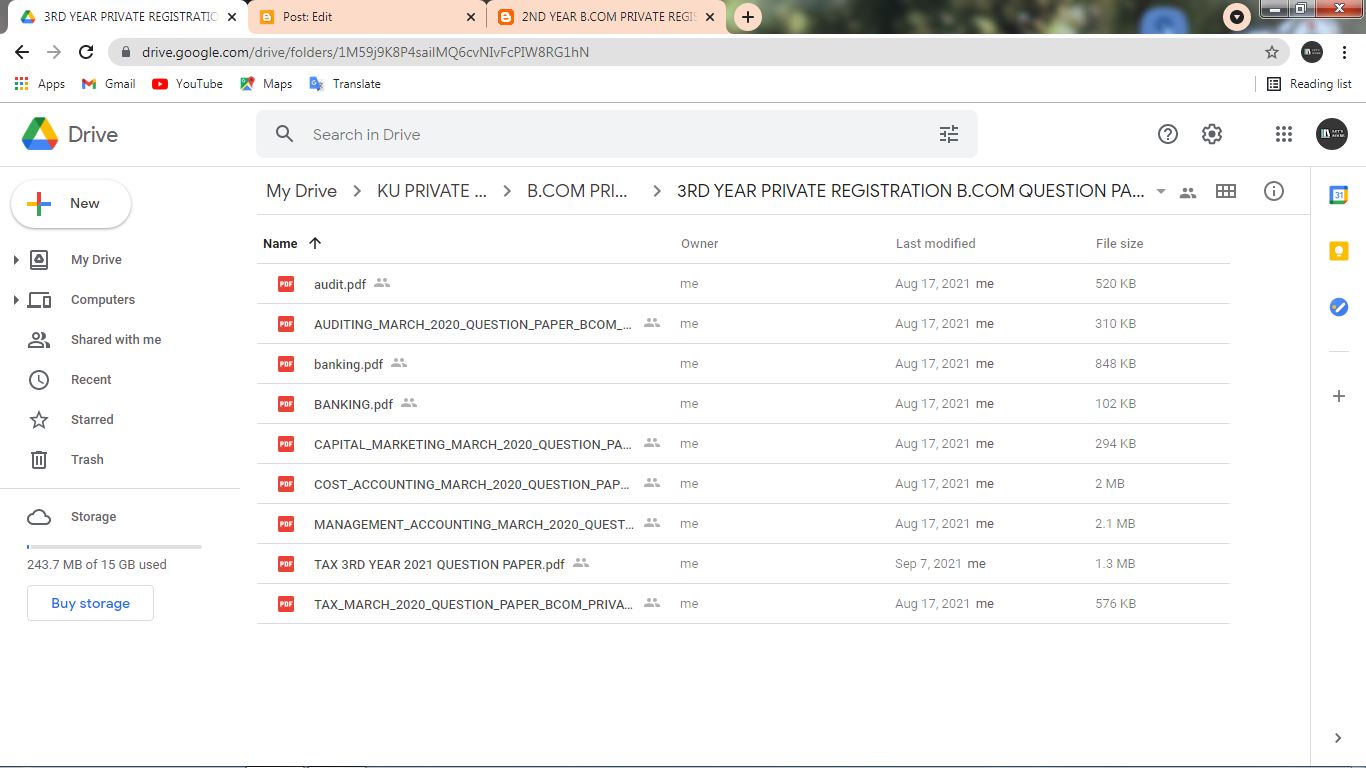Click Buy storage button

tap(90, 603)
